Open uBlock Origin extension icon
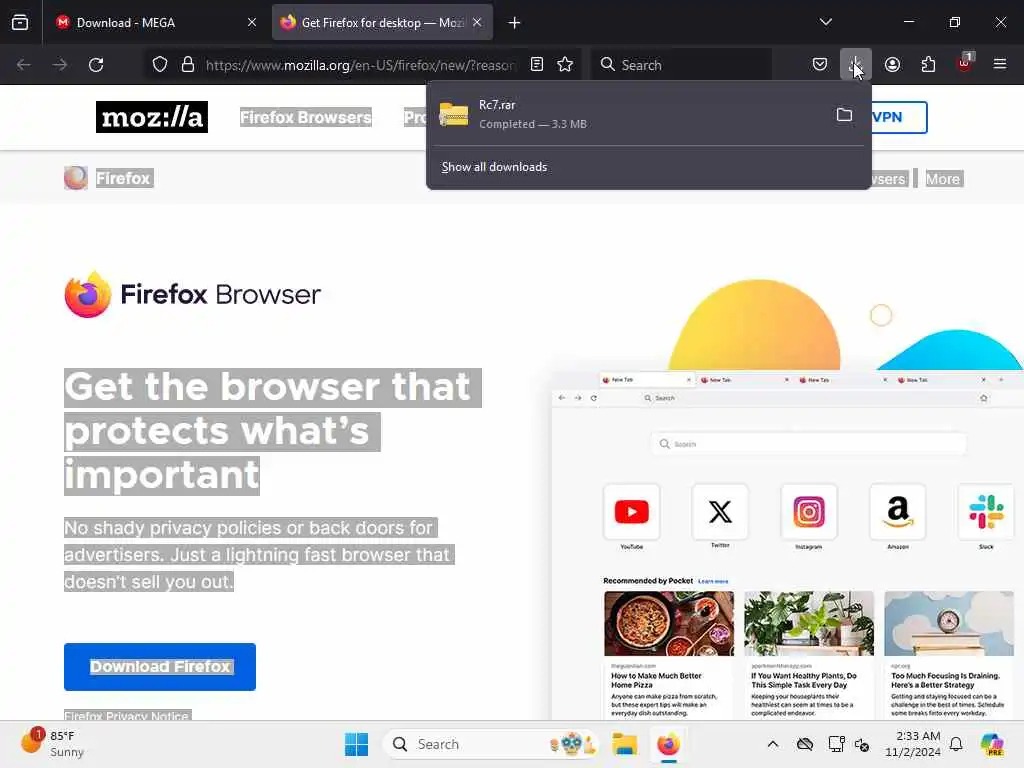 pos(965,63)
